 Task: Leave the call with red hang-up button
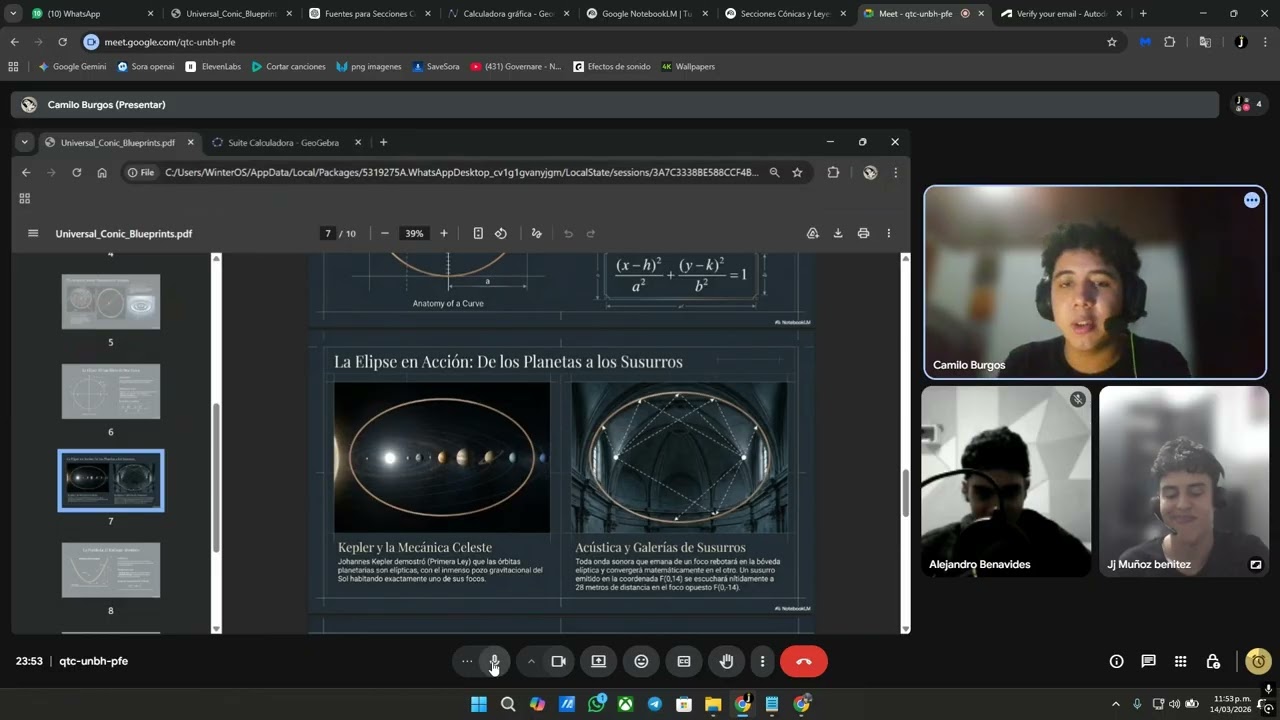[803, 661]
